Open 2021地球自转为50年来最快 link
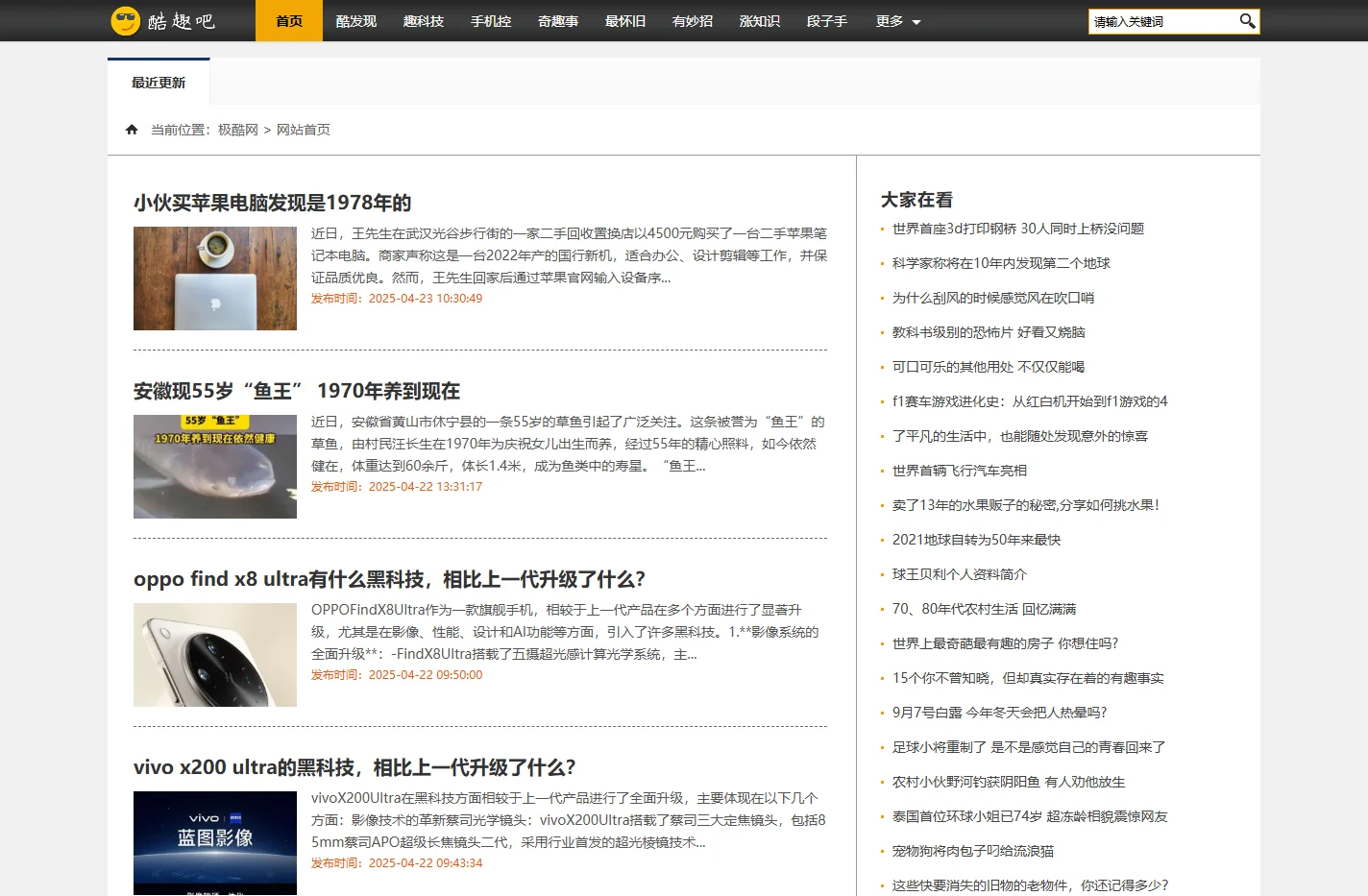 976,540
